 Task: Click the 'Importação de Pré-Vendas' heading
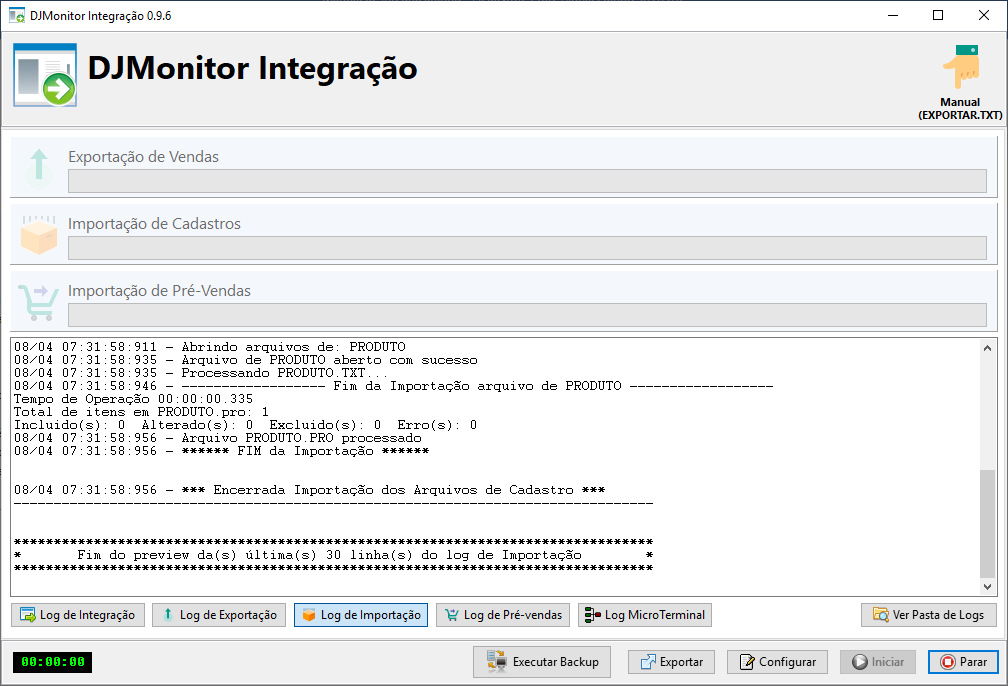[x=159, y=291]
